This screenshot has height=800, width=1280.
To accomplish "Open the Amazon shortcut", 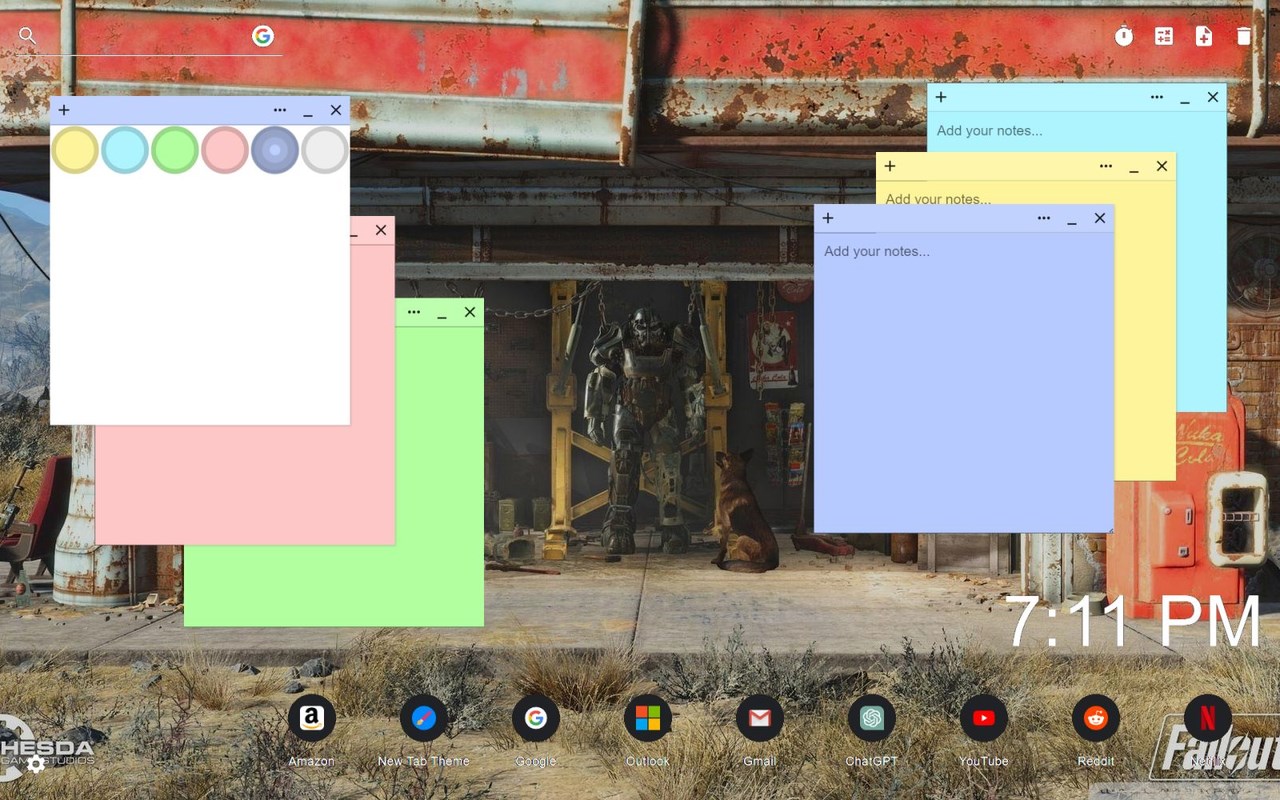I will pos(312,718).
